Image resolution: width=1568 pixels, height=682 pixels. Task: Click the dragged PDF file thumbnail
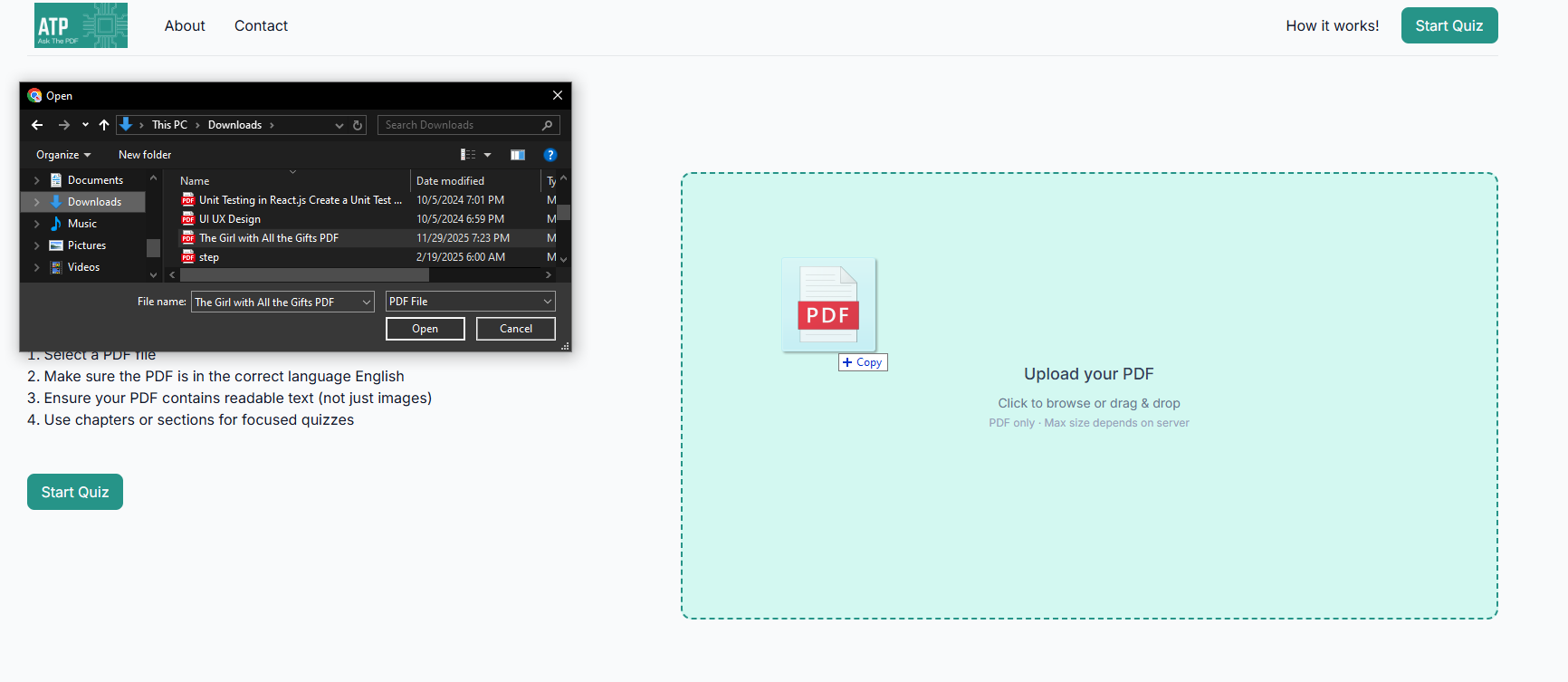coord(828,304)
